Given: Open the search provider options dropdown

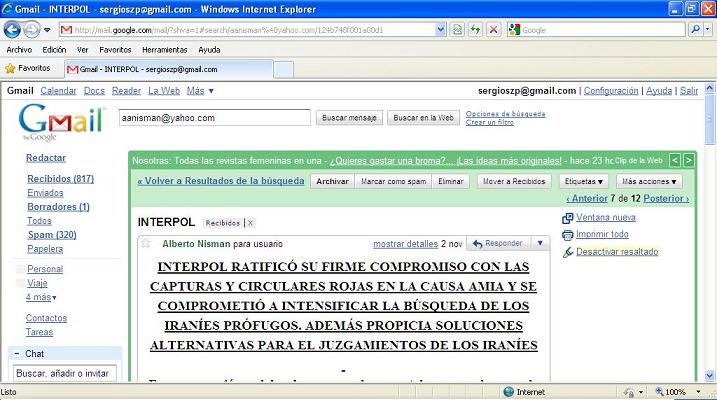Looking at the screenshot, I should pyautogui.click(x=708, y=30).
